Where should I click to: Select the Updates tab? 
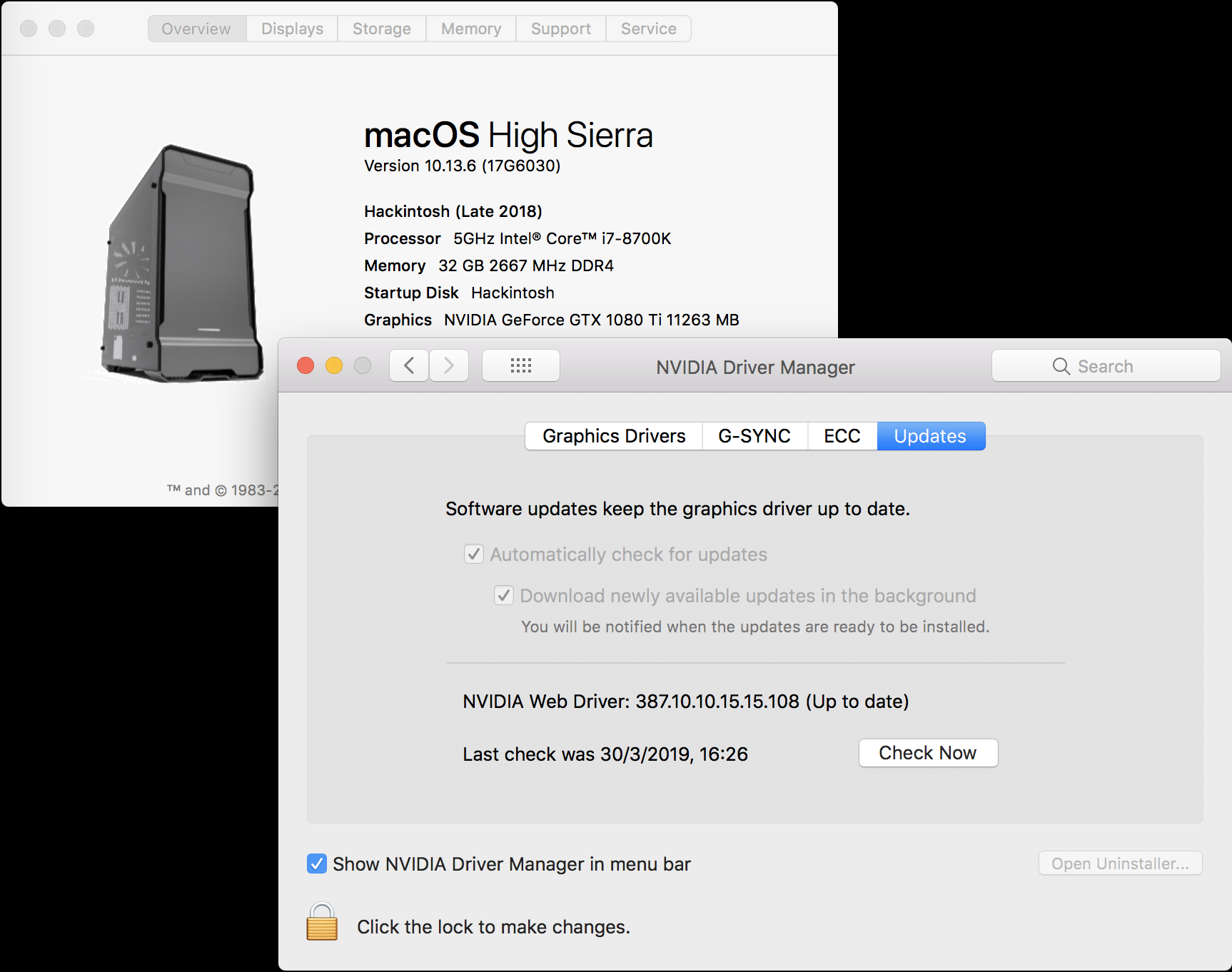(x=931, y=436)
